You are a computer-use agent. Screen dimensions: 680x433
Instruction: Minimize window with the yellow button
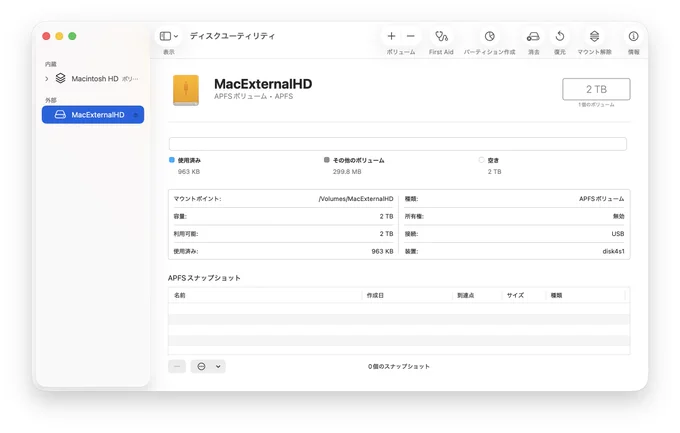pos(59,36)
